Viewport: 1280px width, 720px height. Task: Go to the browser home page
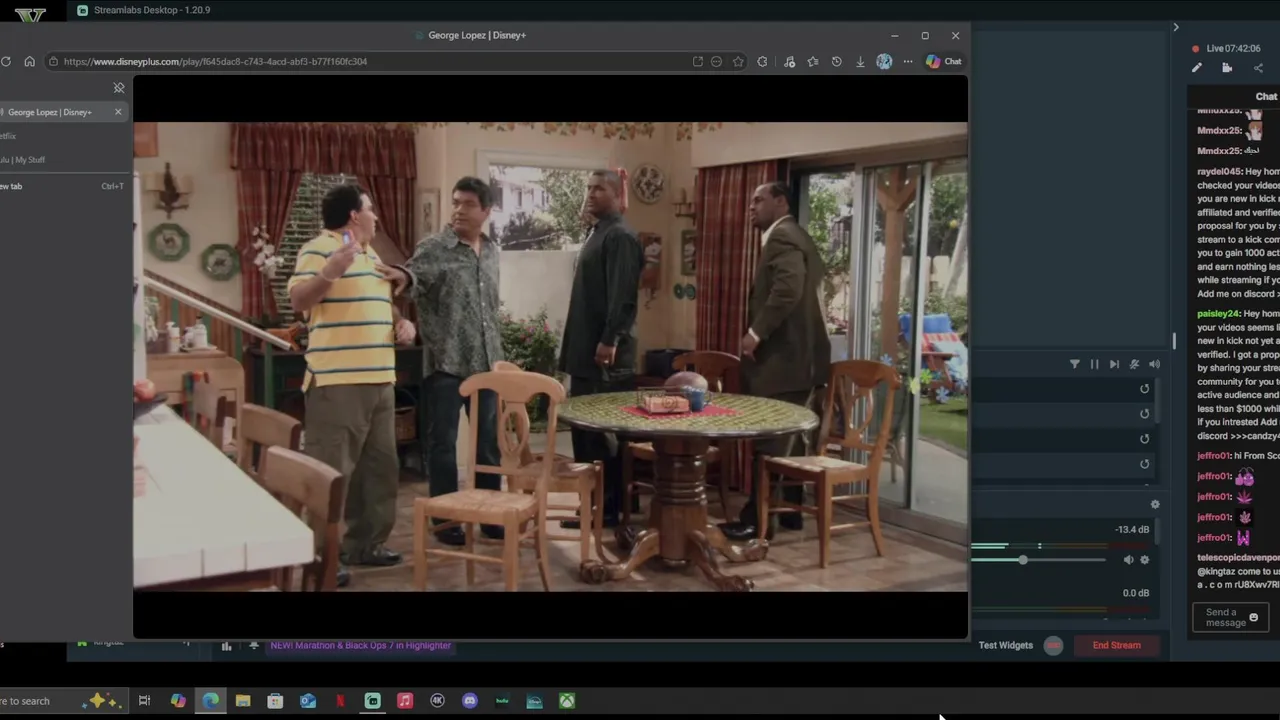pyautogui.click(x=29, y=61)
